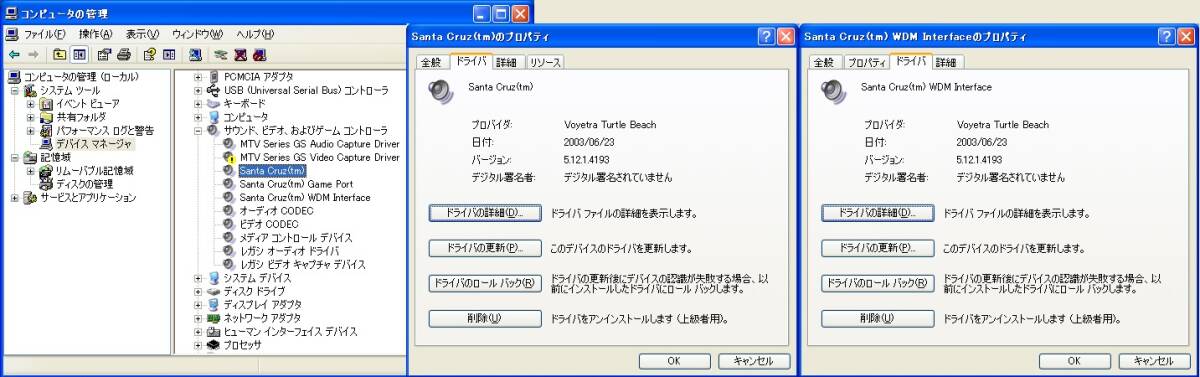The height and width of the screenshot is (377, 1200).
Task: Click the デバイス マネージャ icon in left tree
Action: pyautogui.click(x=46, y=144)
